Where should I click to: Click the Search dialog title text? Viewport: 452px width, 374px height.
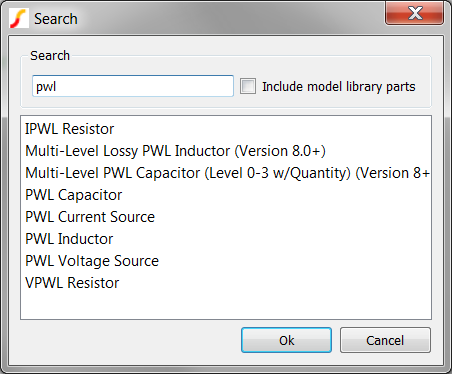pyautogui.click(x=56, y=19)
